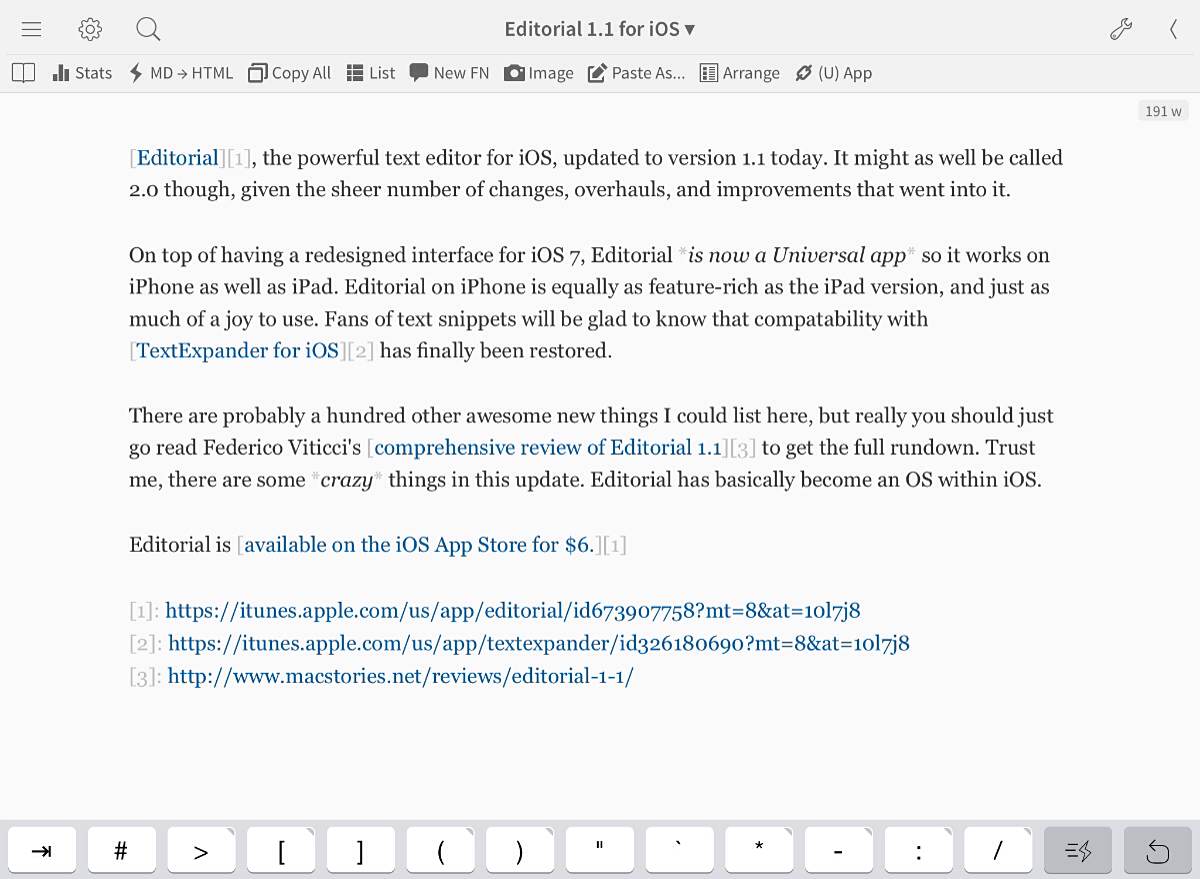Select the [2]: reference label
The image size is (1200, 879).
coord(146,643)
